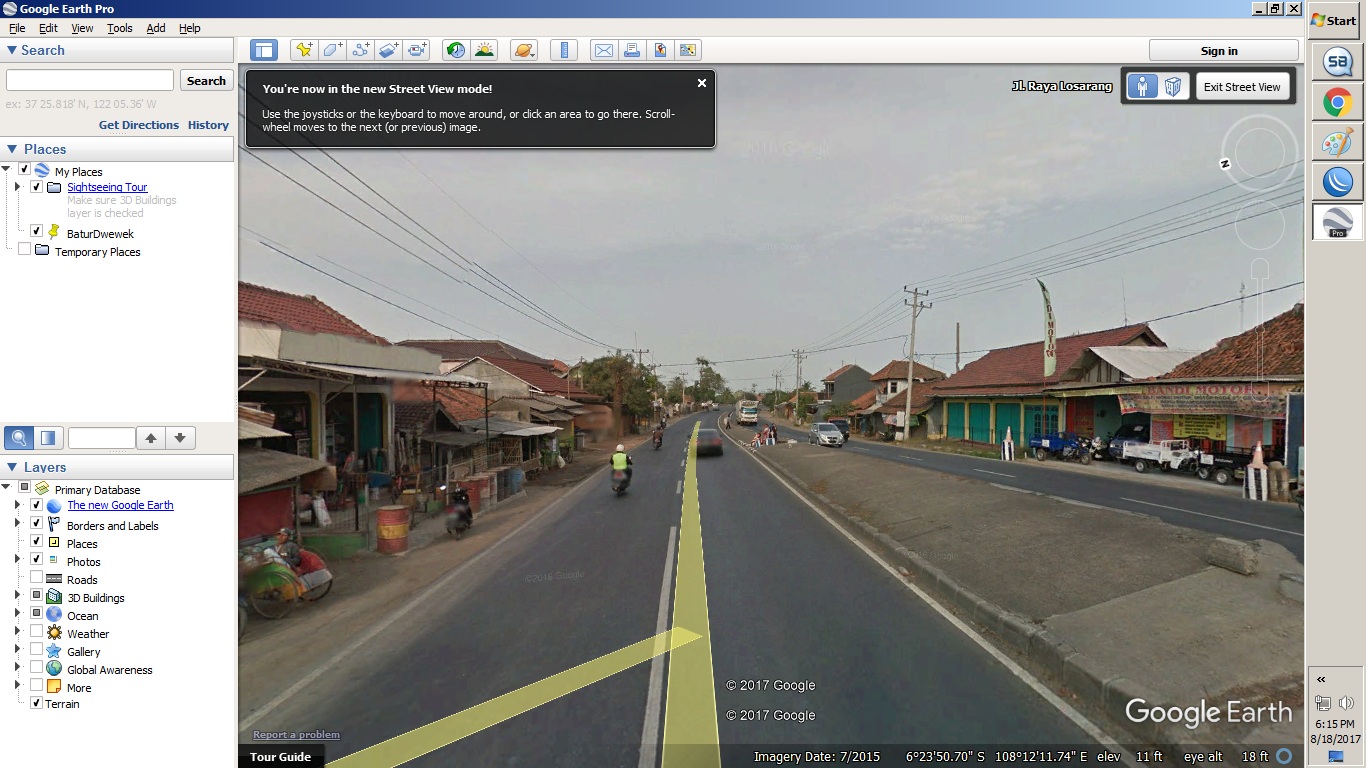This screenshot has width=1366, height=768.
Task: Open the History link
Action: (208, 125)
